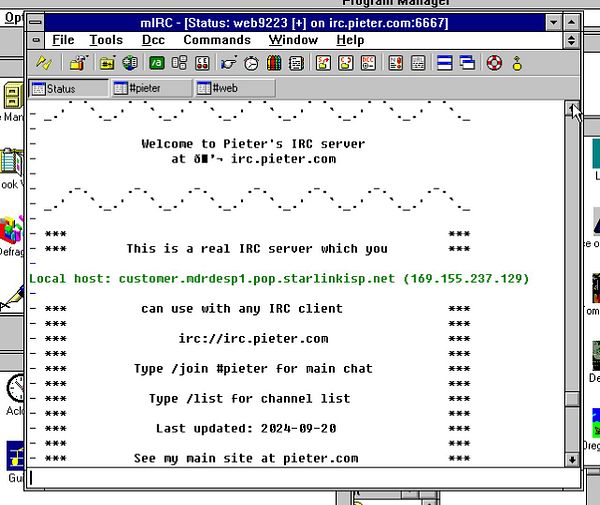Image resolution: width=600 pixels, height=505 pixels.
Task: Switch to the Status window tab
Action: coord(68,88)
